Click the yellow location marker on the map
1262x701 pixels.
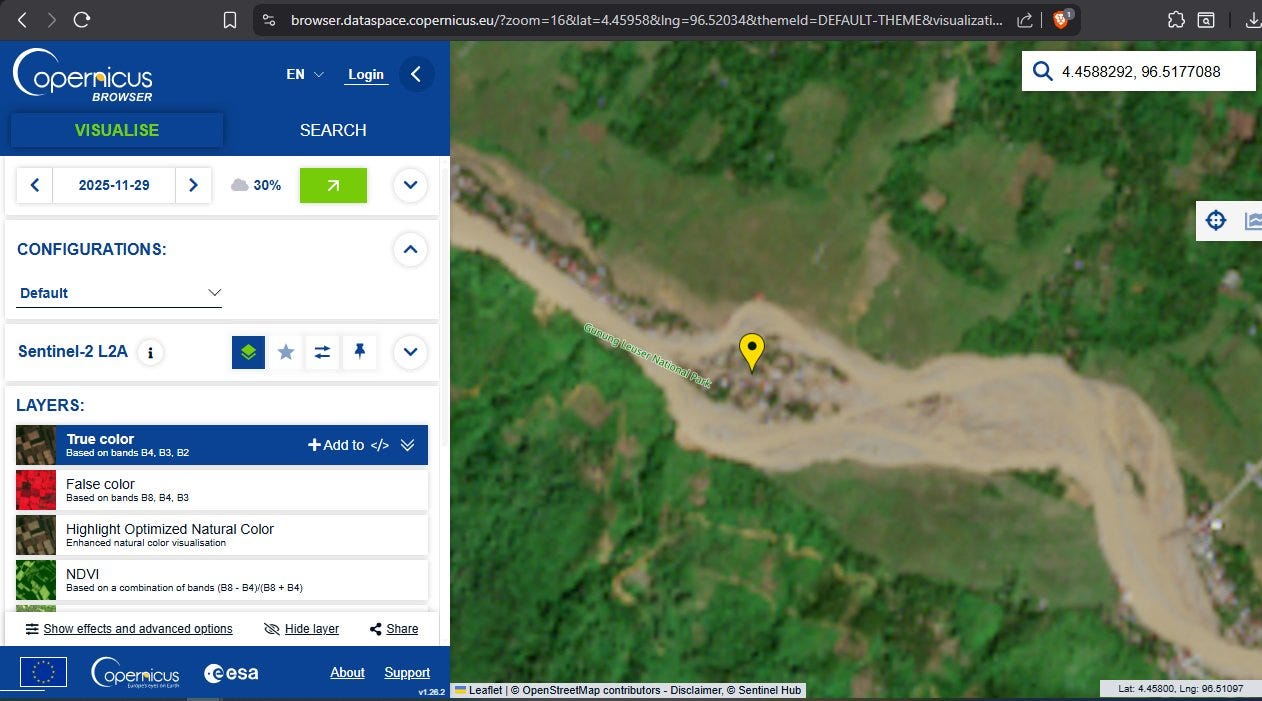[751, 353]
